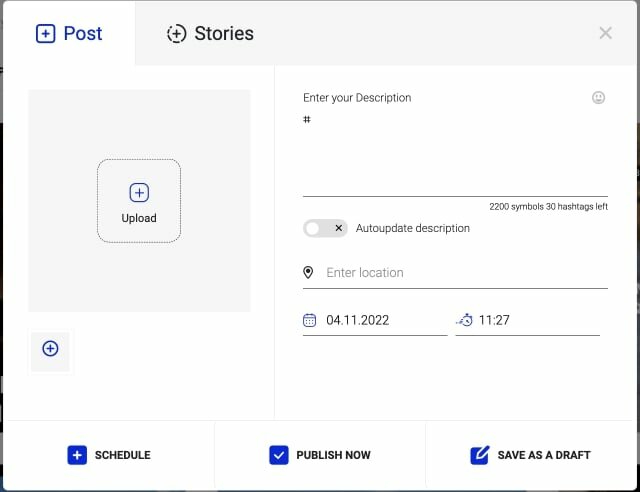Click the pencil icon for Save as Draft

click(480, 455)
